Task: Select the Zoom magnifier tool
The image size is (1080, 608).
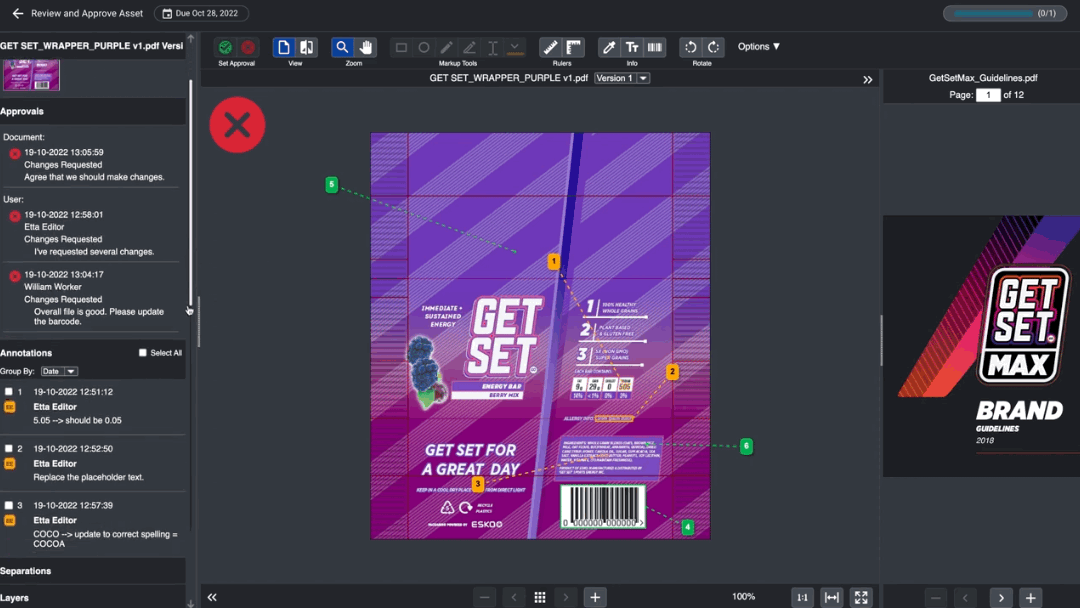Action: (341, 46)
